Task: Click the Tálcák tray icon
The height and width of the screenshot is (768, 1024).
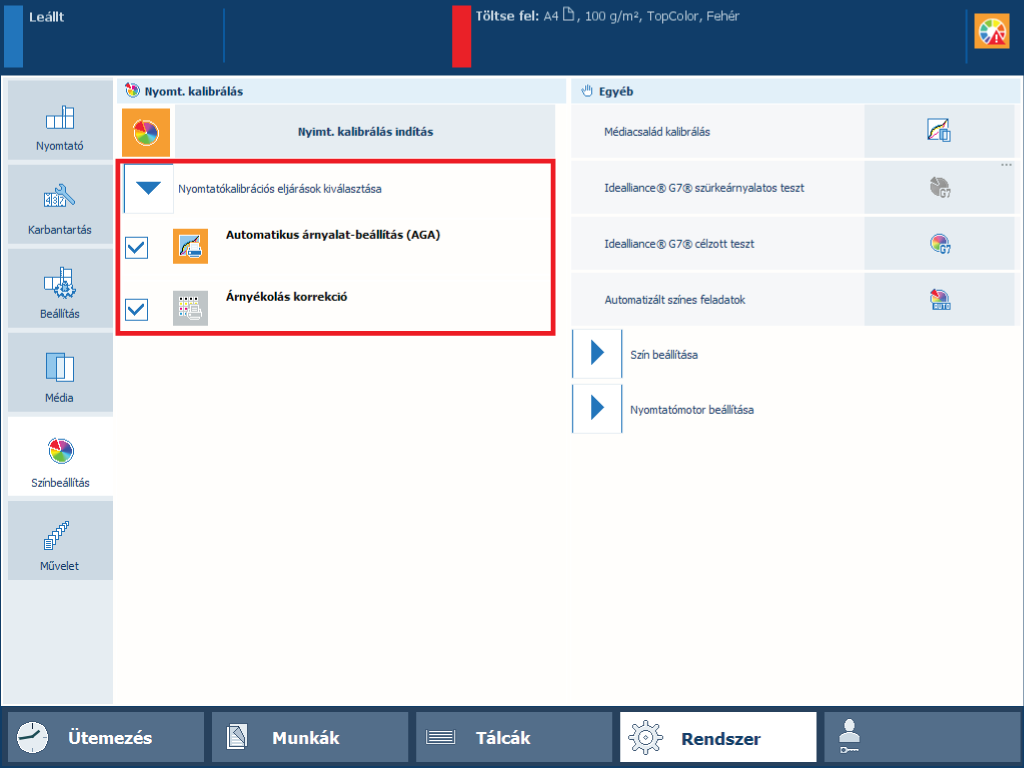Action: 440,737
